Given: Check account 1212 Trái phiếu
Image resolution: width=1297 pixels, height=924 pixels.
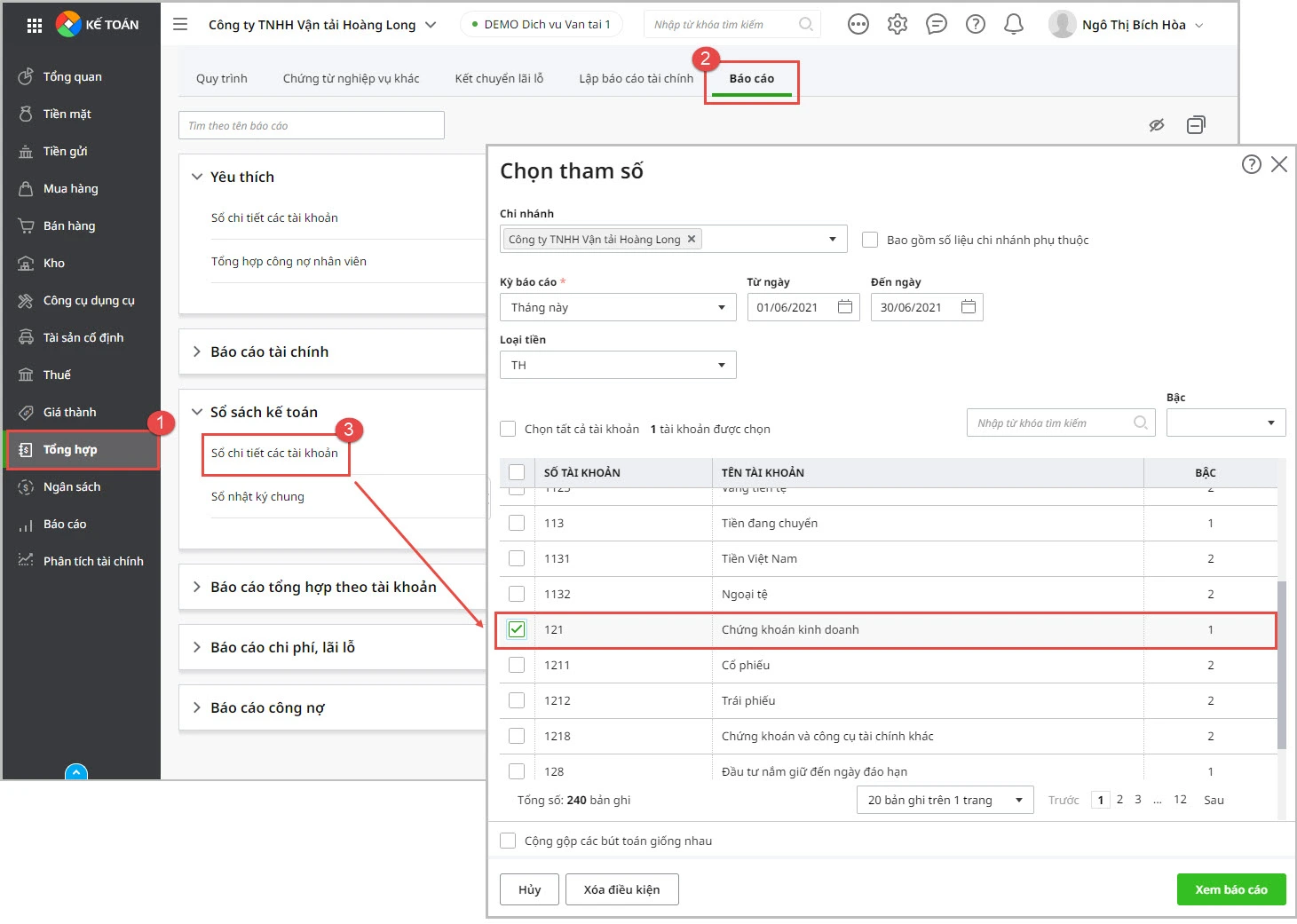Looking at the screenshot, I should point(517,700).
